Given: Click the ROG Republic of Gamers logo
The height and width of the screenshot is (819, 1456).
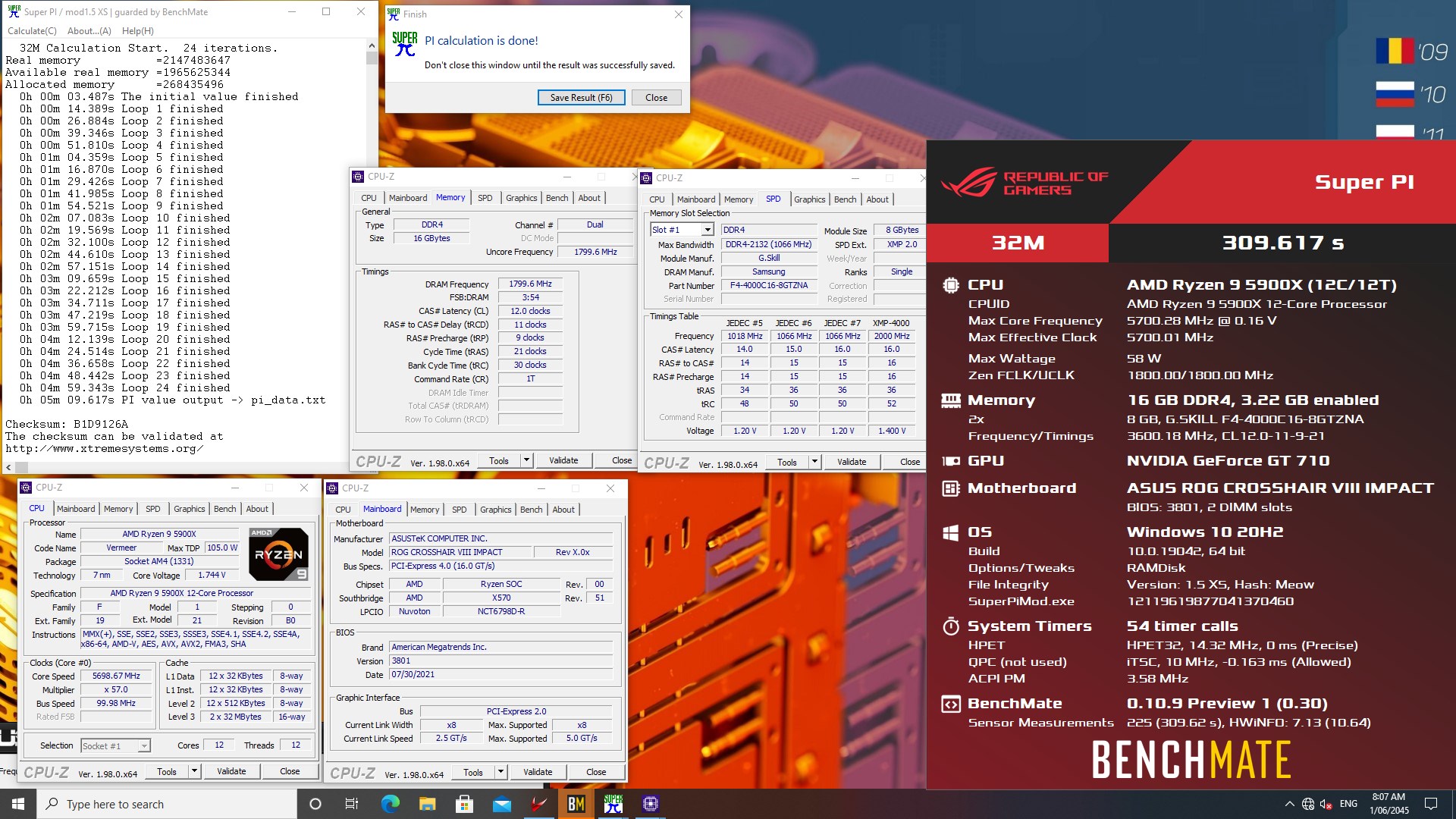Looking at the screenshot, I should [x=1025, y=183].
